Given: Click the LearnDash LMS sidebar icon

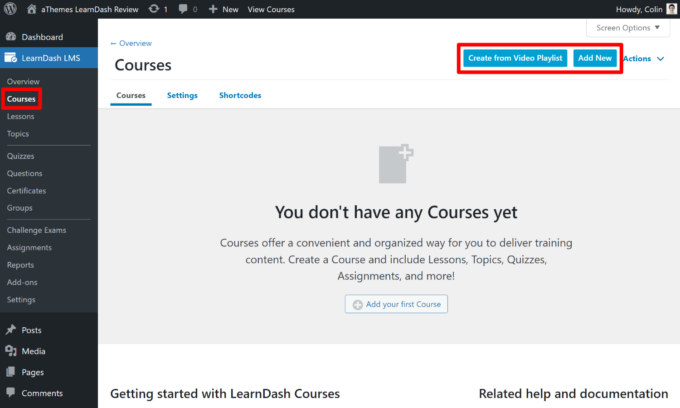Looking at the screenshot, I should 10,58.
